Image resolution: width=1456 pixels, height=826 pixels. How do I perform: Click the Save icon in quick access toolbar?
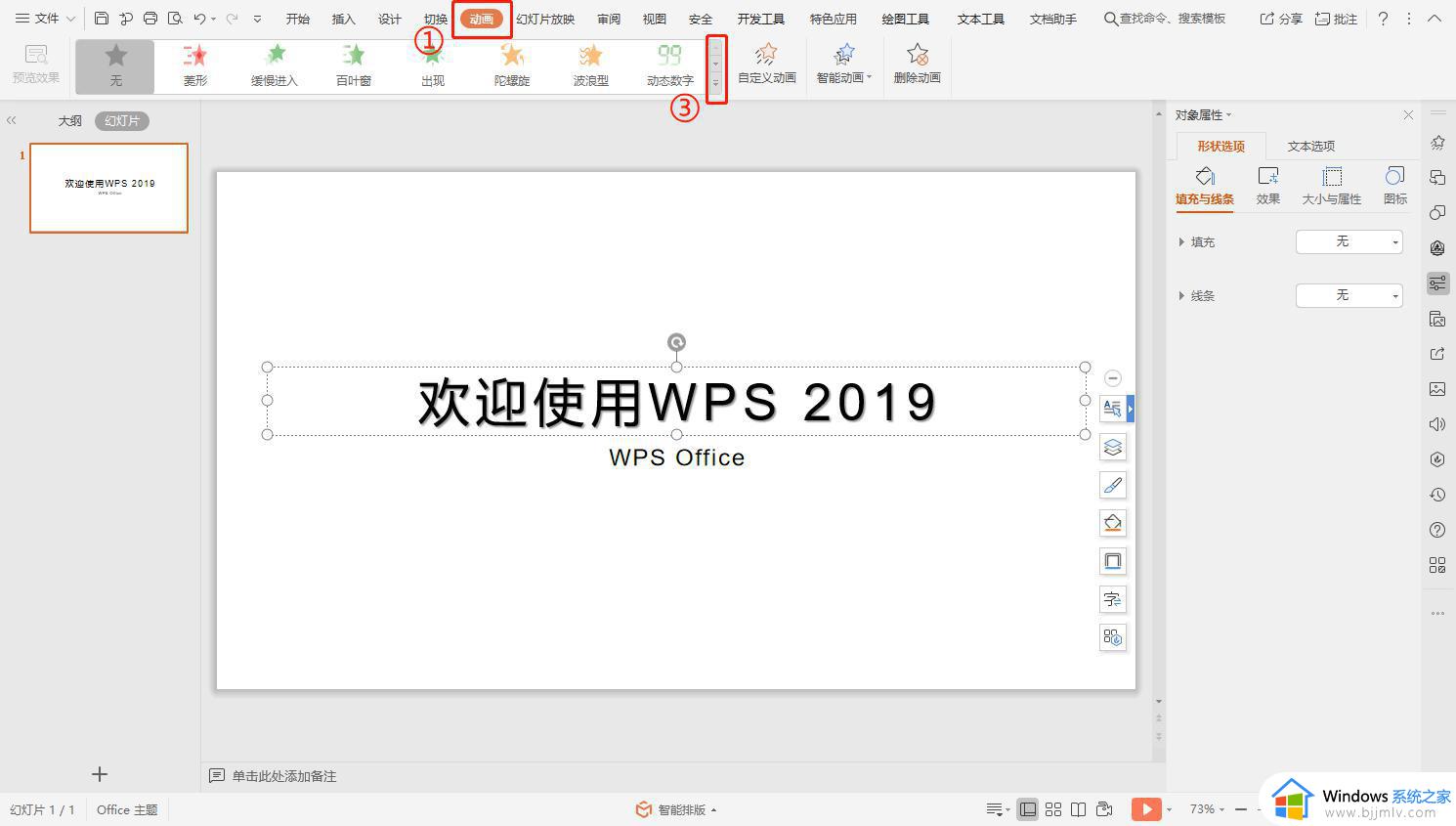(x=102, y=19)
